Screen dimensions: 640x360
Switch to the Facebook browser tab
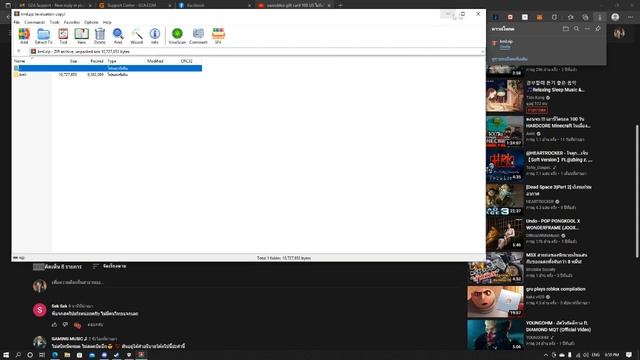pyautogui.click(x=214, y=5)
